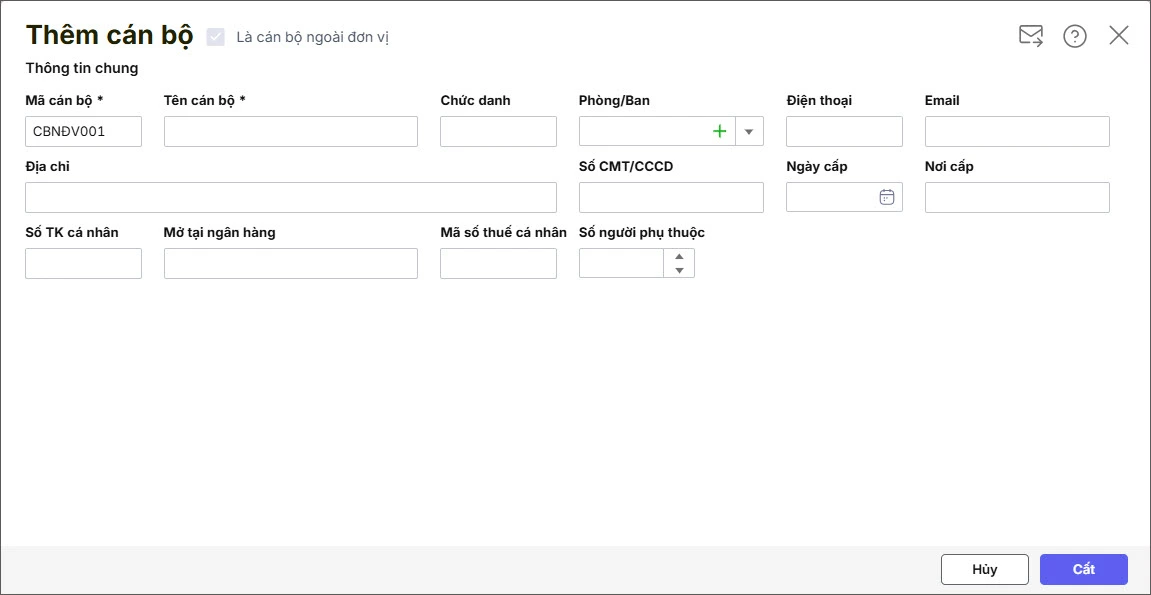This screenshot has width=1151, height=595.
Task: Click the Mở tại ngân hàng field
Action: (x=290, y=263)
